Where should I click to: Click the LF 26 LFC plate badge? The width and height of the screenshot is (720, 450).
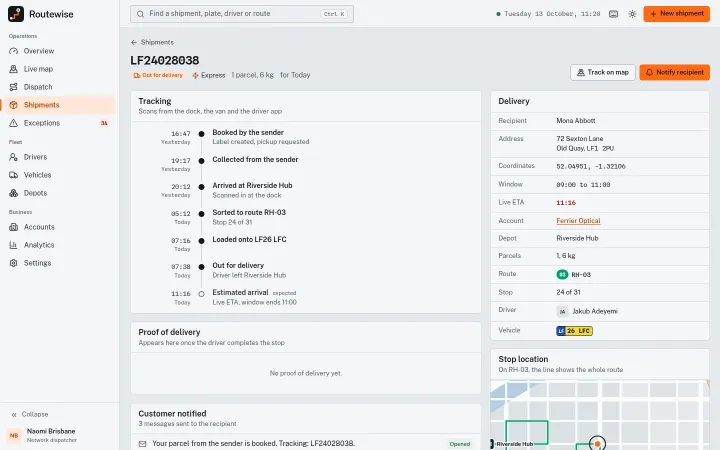[x=574, y=331]
